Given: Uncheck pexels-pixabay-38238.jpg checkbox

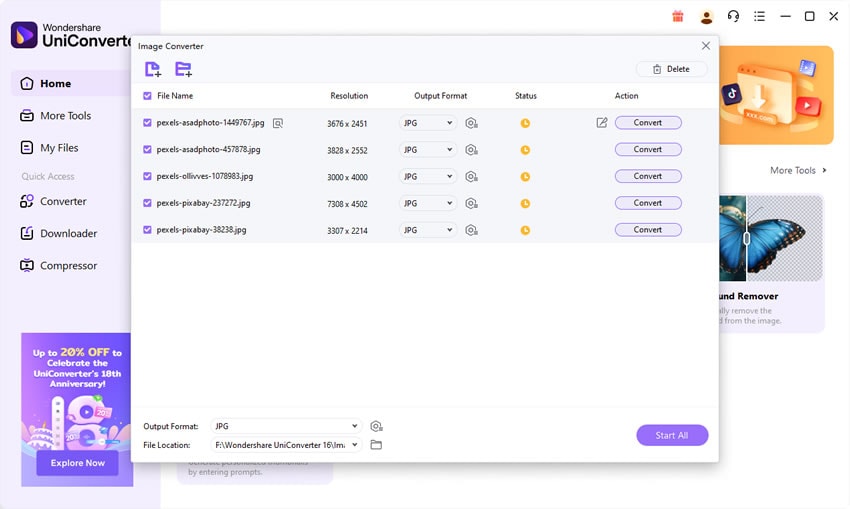Looking at the screenshot, I should pos(147,230).
